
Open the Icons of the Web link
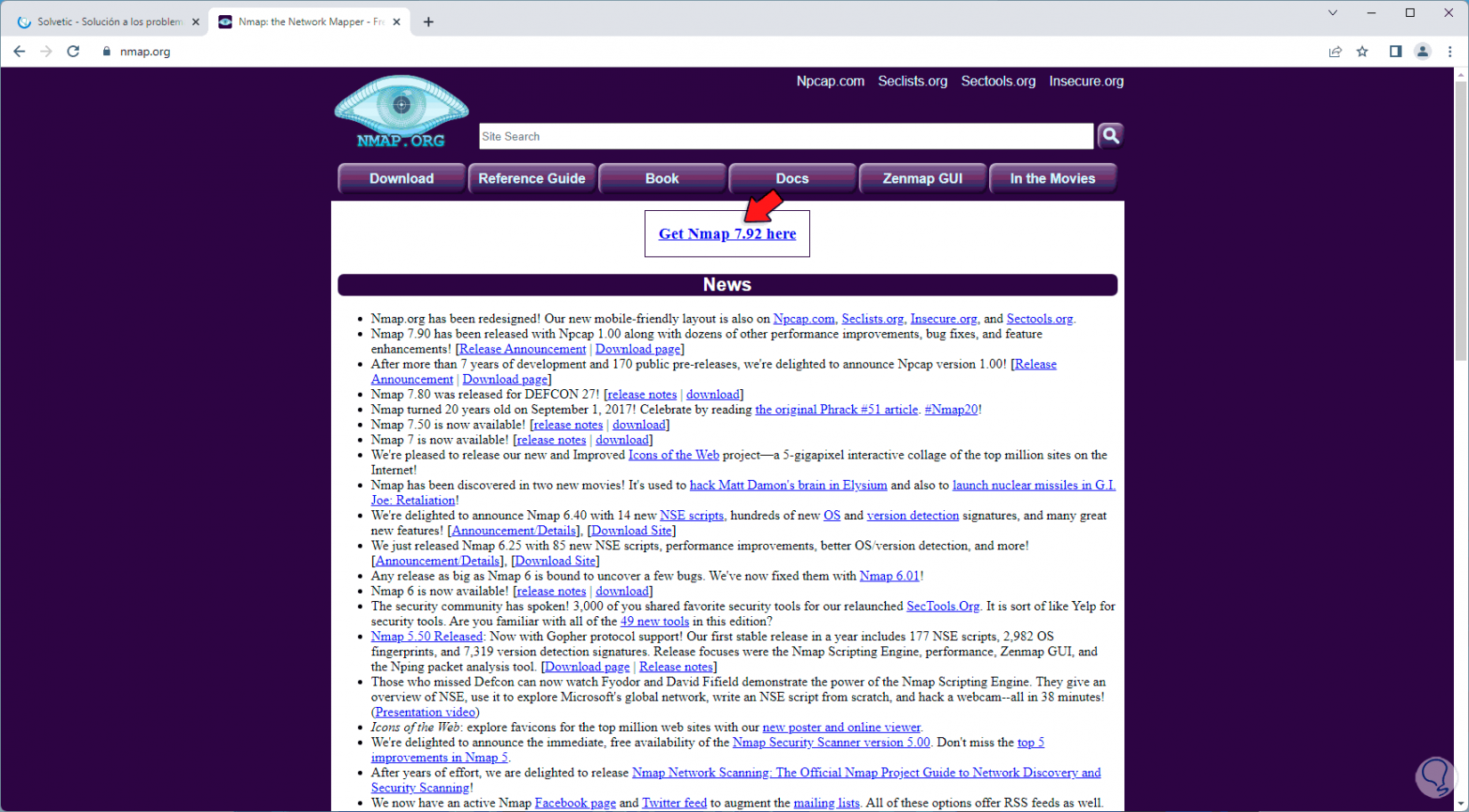(674, 455)
